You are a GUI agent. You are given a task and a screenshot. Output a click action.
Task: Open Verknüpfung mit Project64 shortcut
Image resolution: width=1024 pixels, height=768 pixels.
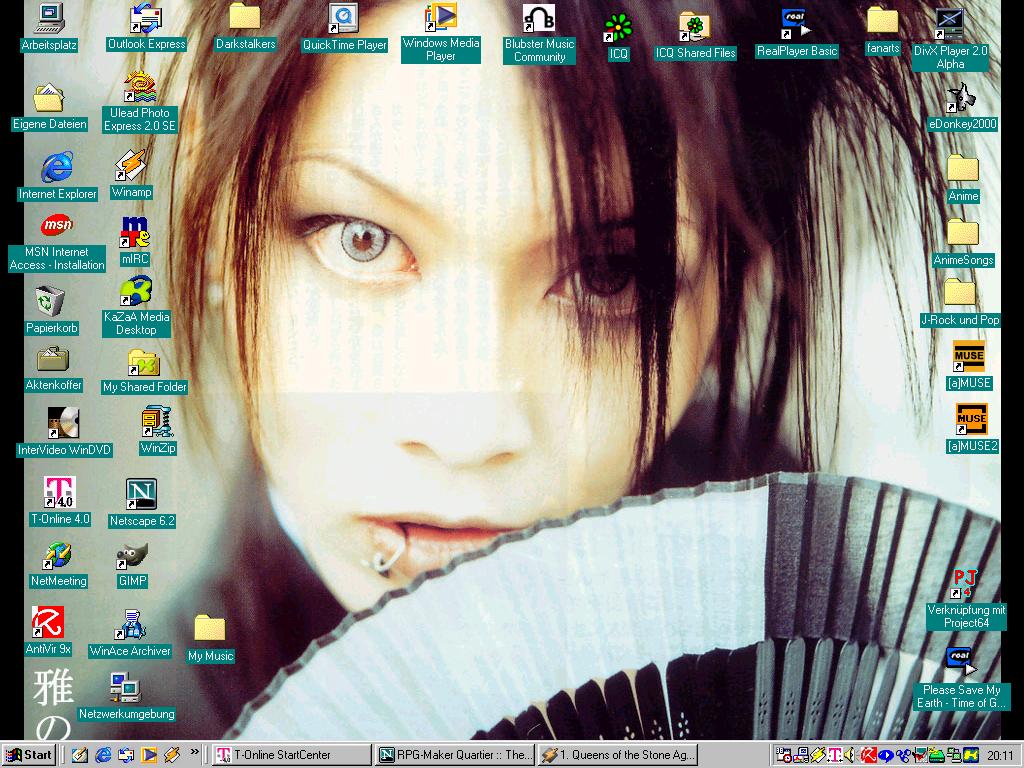point(967,600)
